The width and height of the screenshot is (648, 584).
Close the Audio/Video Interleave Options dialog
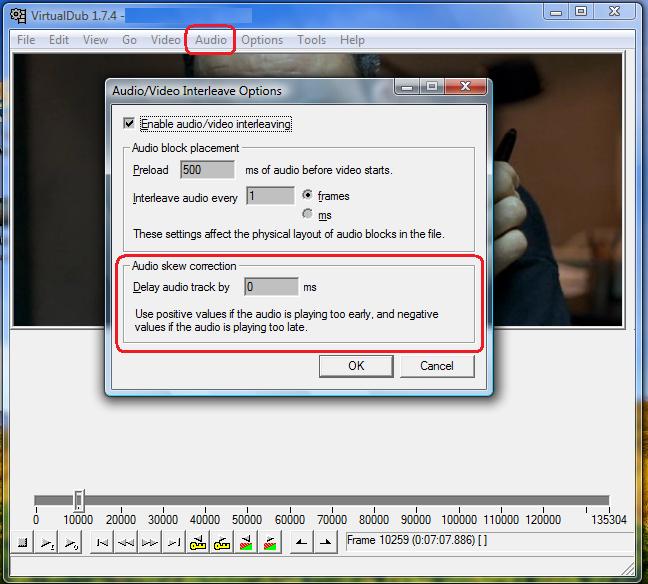pos(466,86)
